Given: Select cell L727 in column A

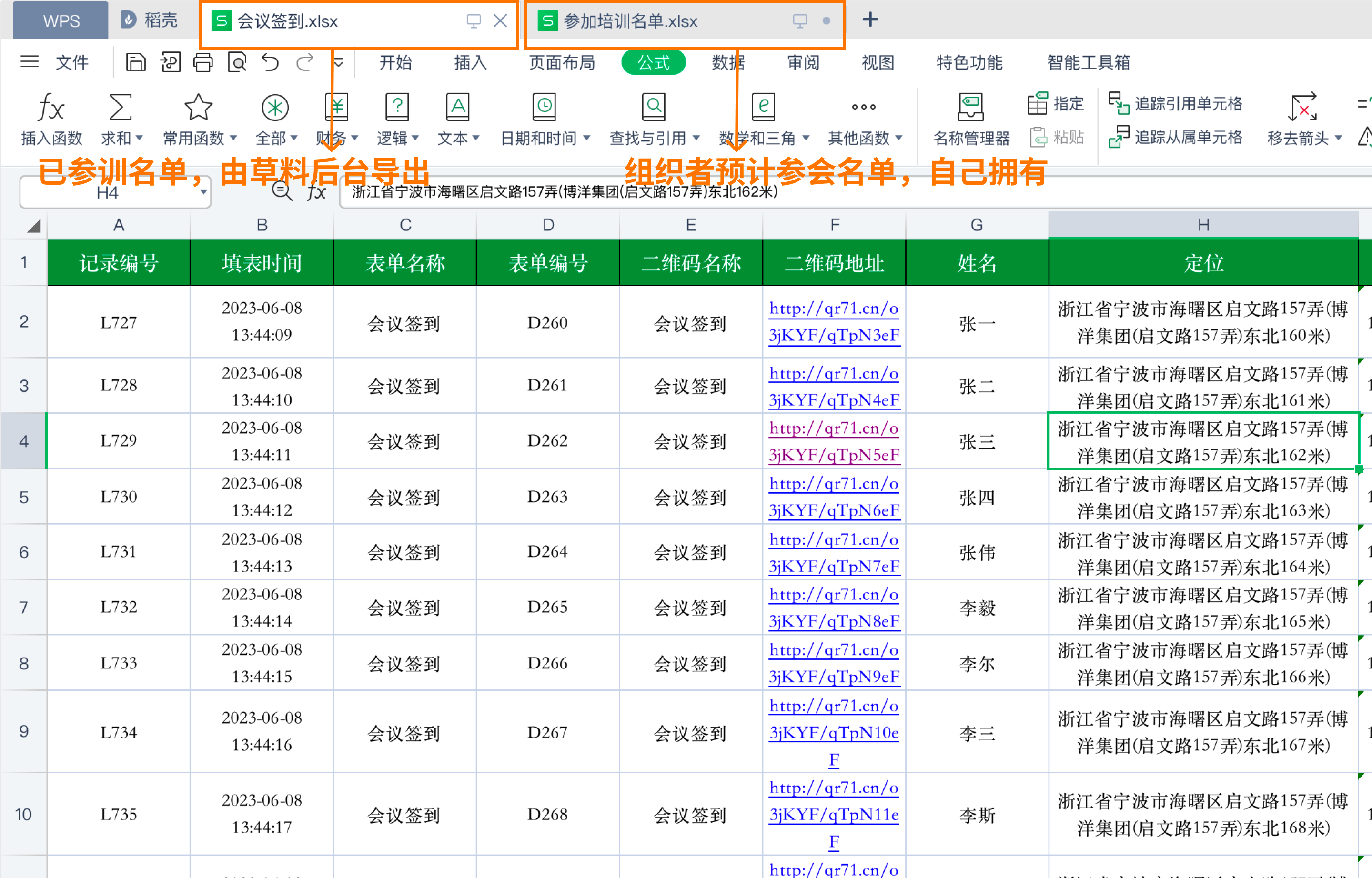Looking at the screenshot, I should [119, 322].
